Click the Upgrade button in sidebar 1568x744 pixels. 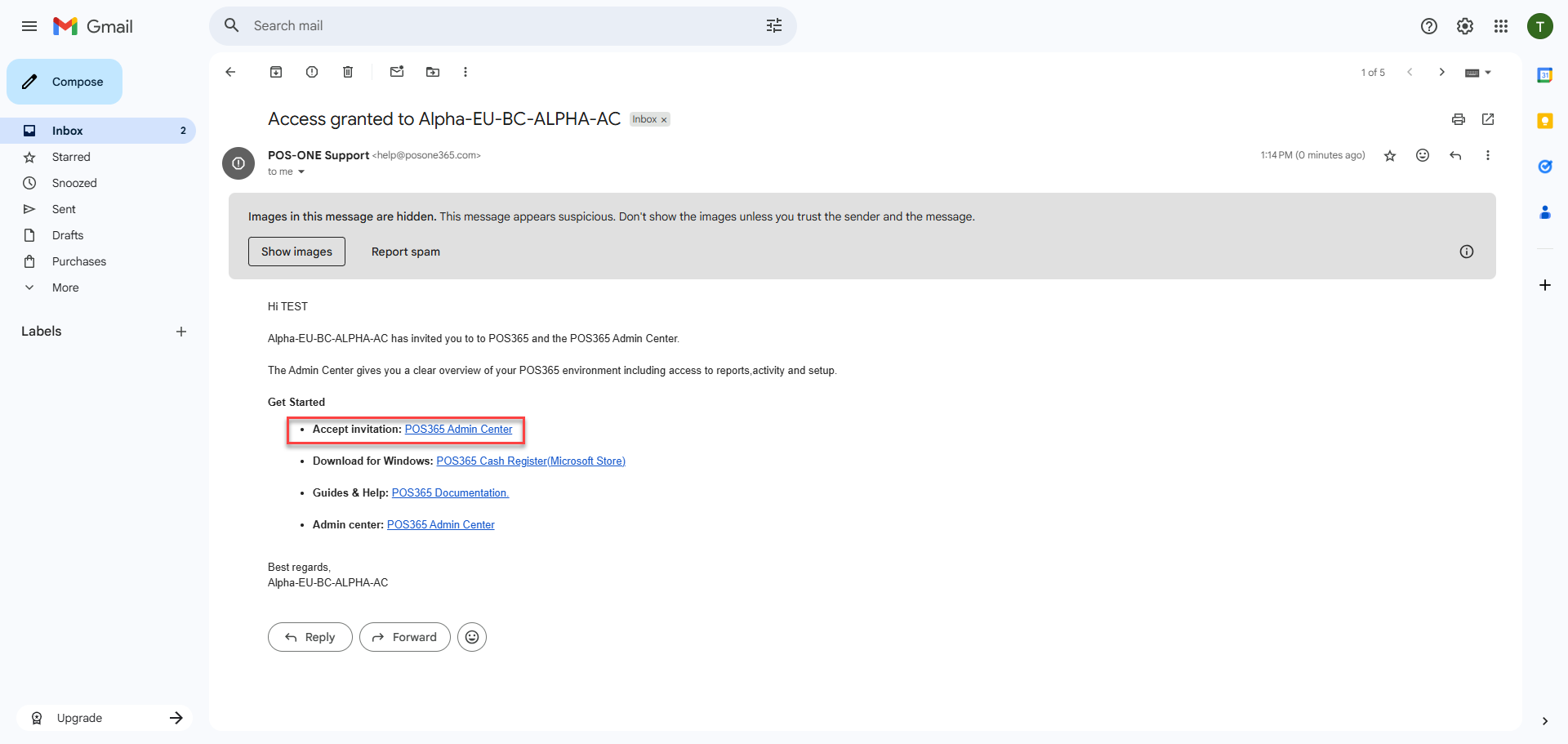[105, 718]
